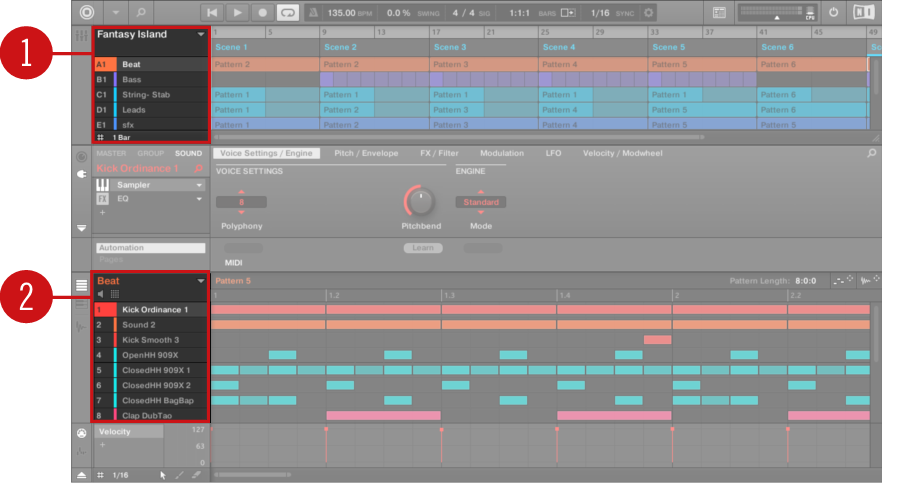Open the LFO parameter tab
Image resolution: width=910 pixels, height=485 pixels.
[553, 153]
